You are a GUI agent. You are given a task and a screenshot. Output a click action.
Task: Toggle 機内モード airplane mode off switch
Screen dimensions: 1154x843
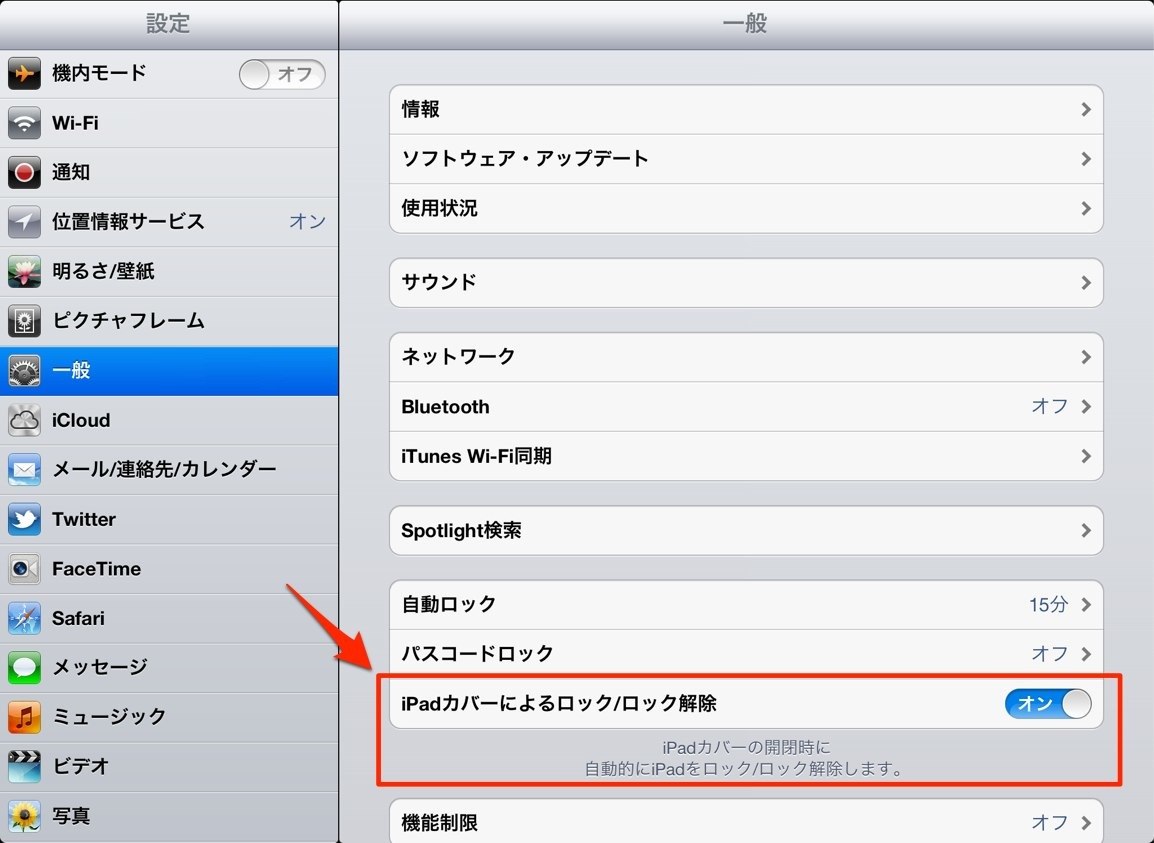(x=282, y=74)
